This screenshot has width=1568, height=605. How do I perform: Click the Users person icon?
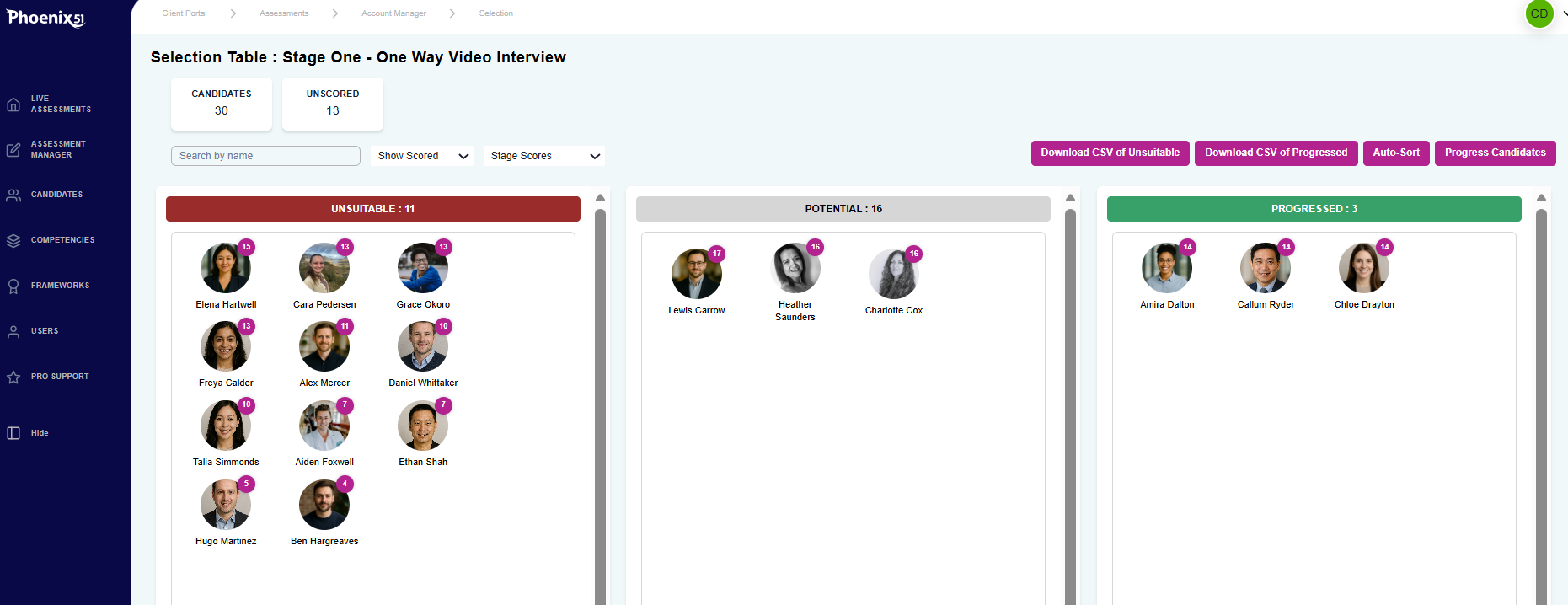point(13,332)
